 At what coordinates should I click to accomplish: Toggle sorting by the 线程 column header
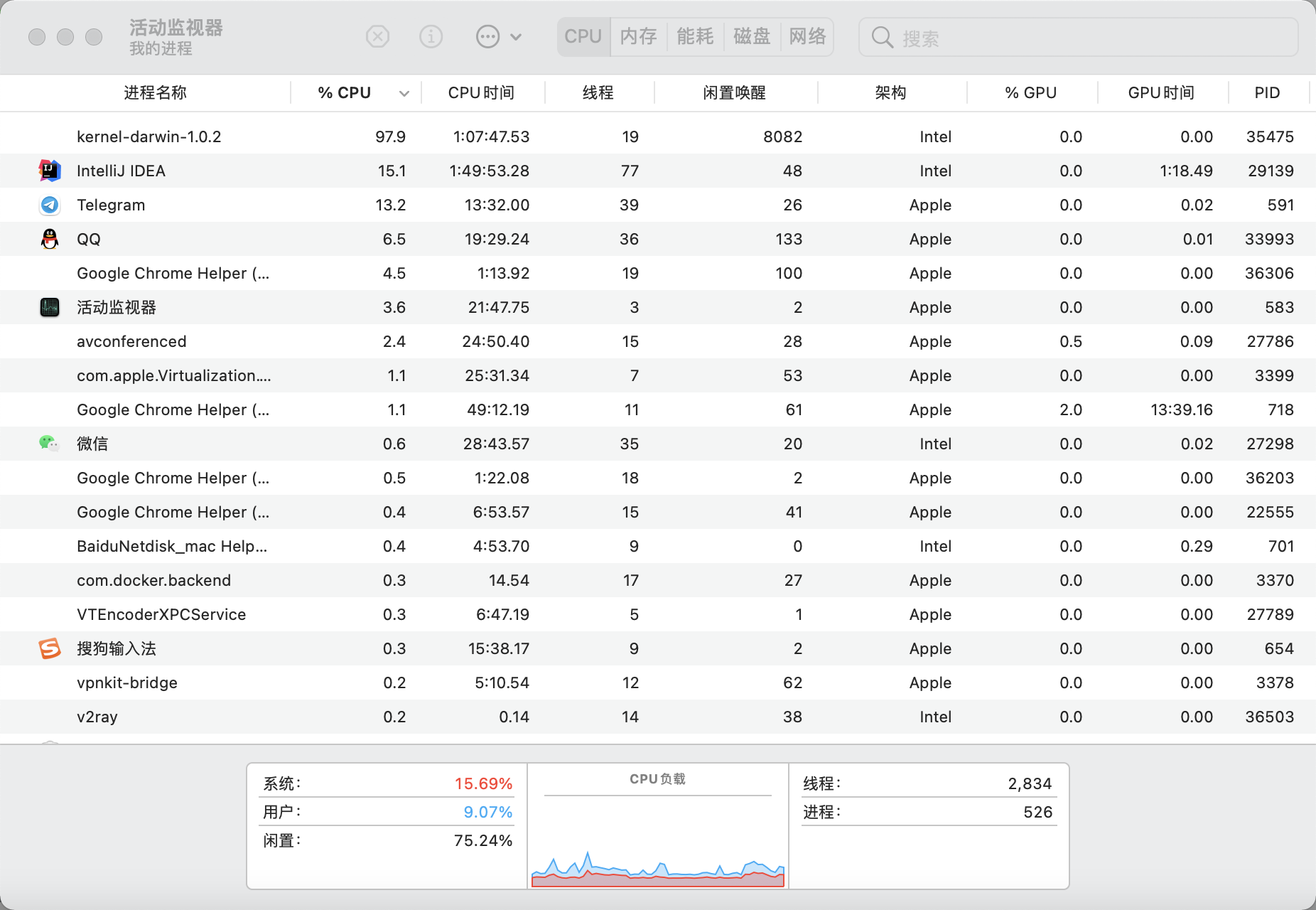599,92
